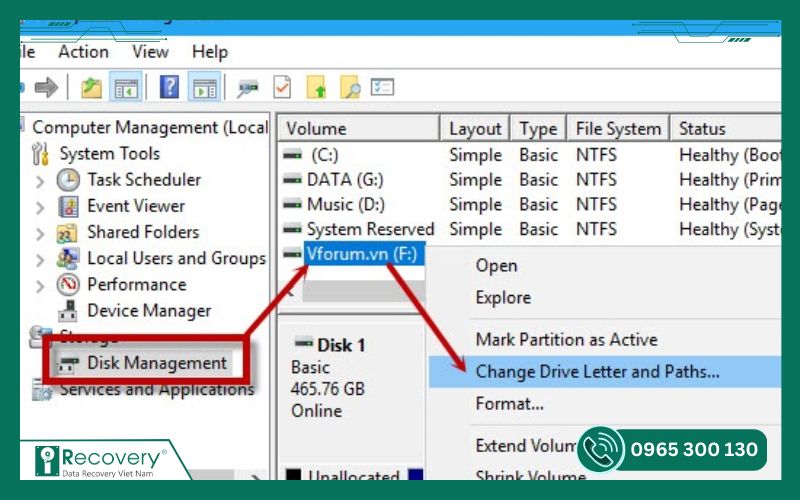Open the Action menu
This screenshot has width=800, height=500.
click(x=83, y=52)
